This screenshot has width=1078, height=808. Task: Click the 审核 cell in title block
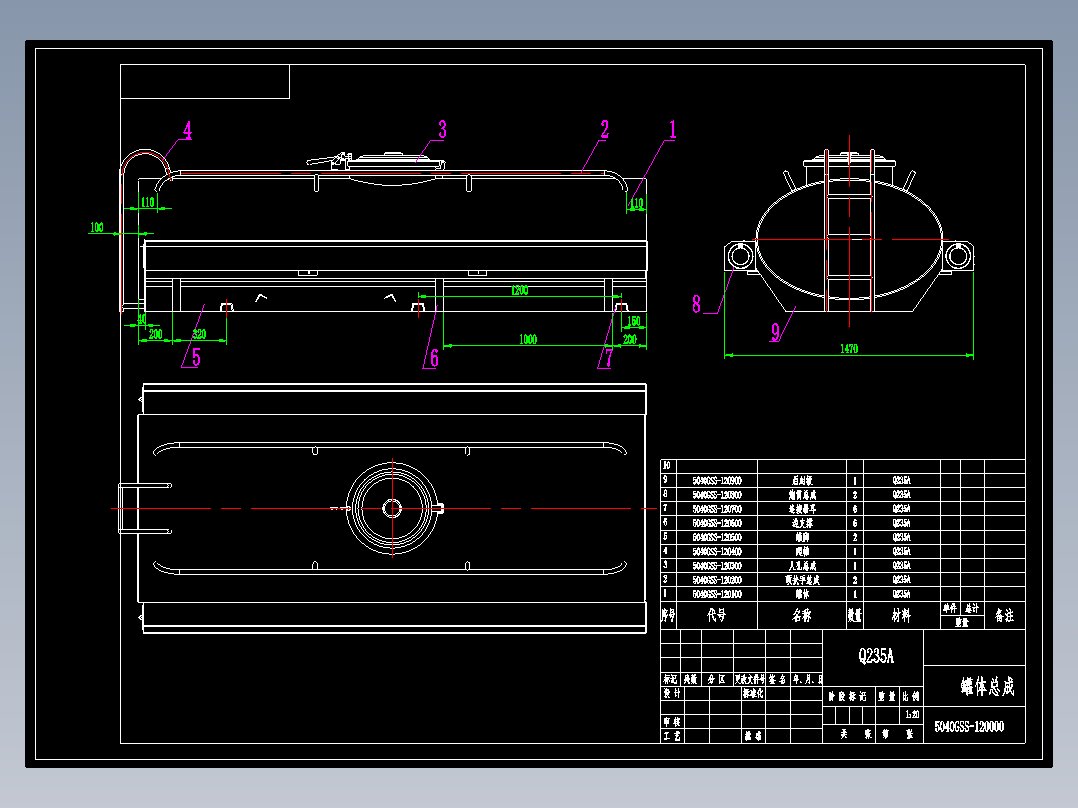pyautogui.click(x=672, y=721)
